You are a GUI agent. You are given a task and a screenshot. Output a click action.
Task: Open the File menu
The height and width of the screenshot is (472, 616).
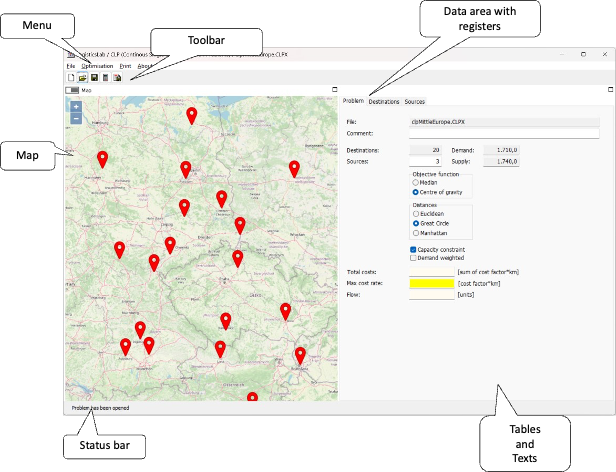coord(71,65)
